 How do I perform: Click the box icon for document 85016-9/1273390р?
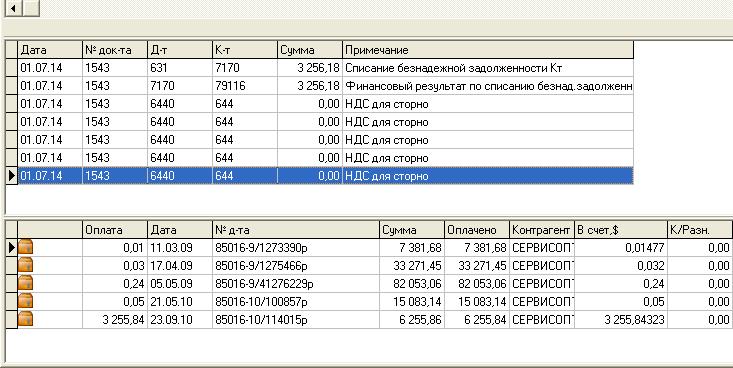[26, 248]
